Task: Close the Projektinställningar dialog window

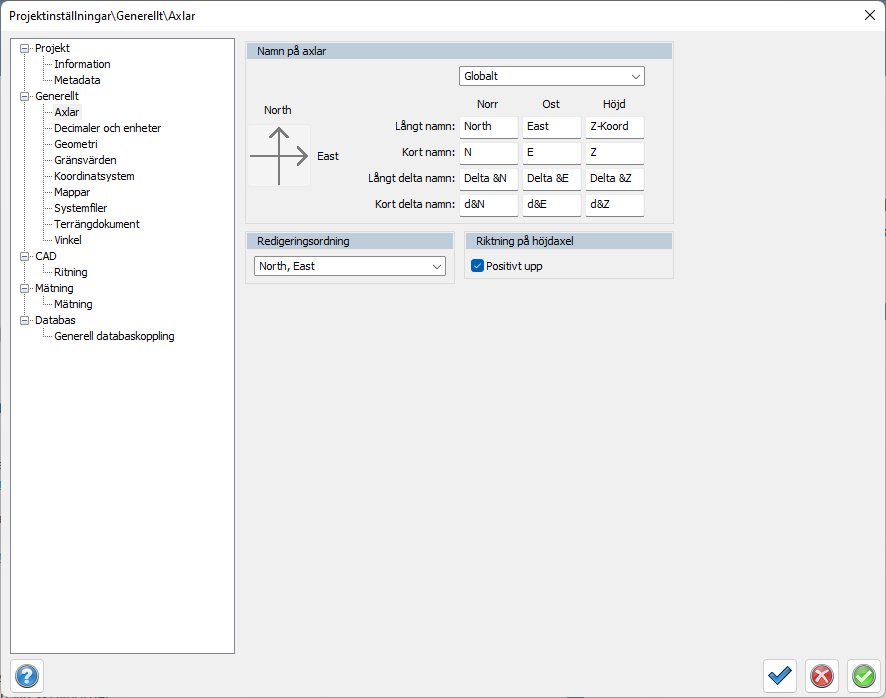Action: (x=868, y=14)
